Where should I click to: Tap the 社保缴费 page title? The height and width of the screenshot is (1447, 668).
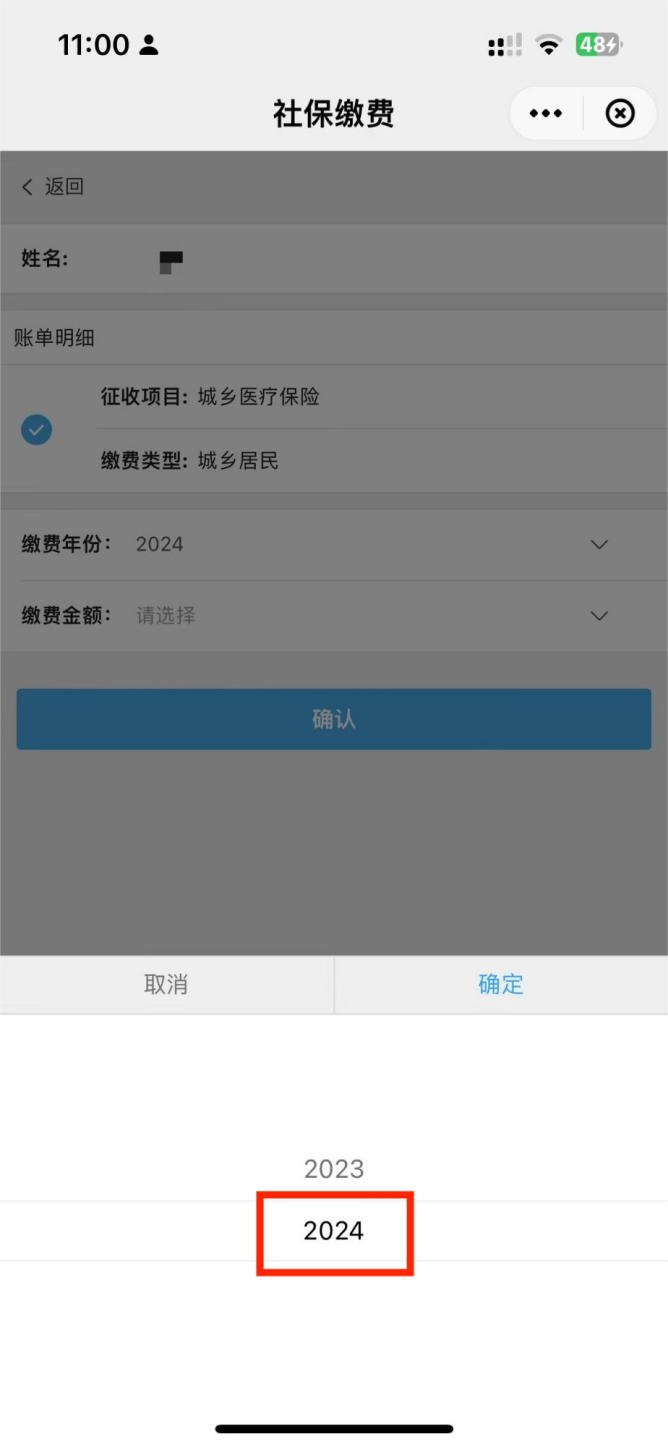334,114
